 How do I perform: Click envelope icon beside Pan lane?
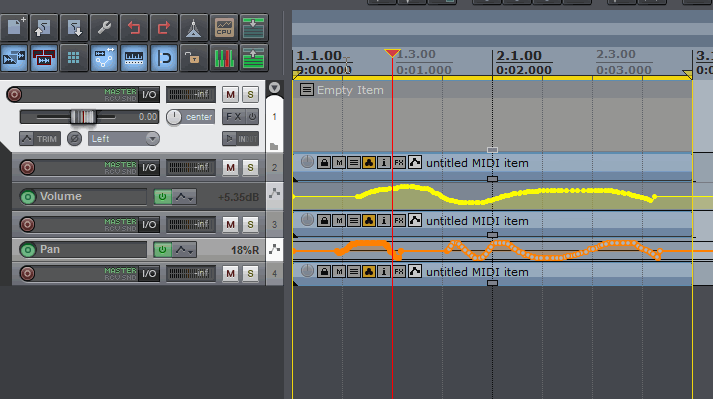[x=274, y=249]
